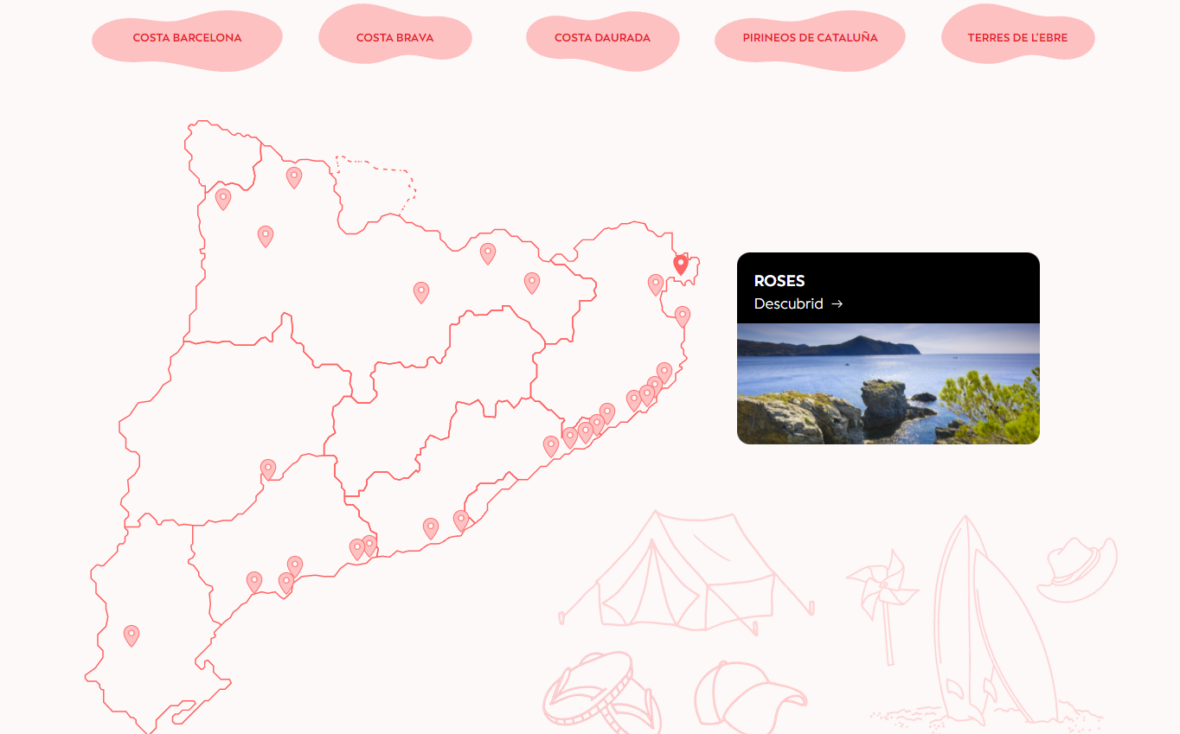Click the arrow icon beside Descubrid

point(837,304)
